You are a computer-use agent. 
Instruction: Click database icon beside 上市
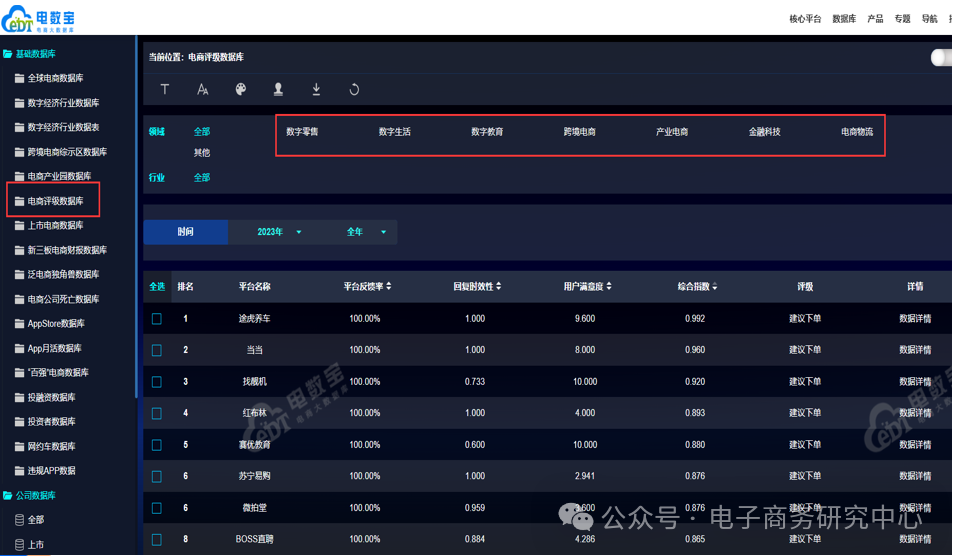coord(19,544)
